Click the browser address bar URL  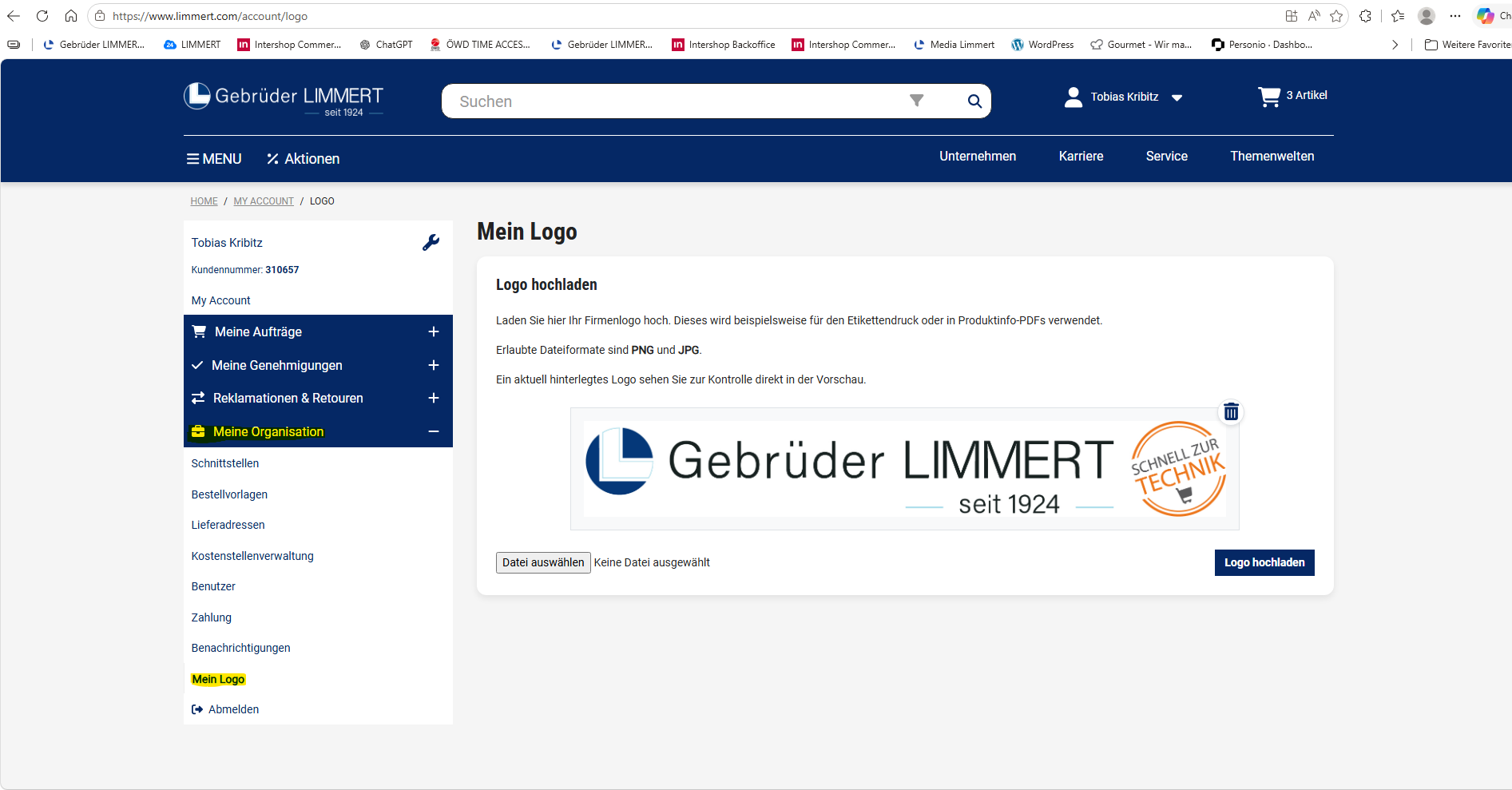pos(209,16)
